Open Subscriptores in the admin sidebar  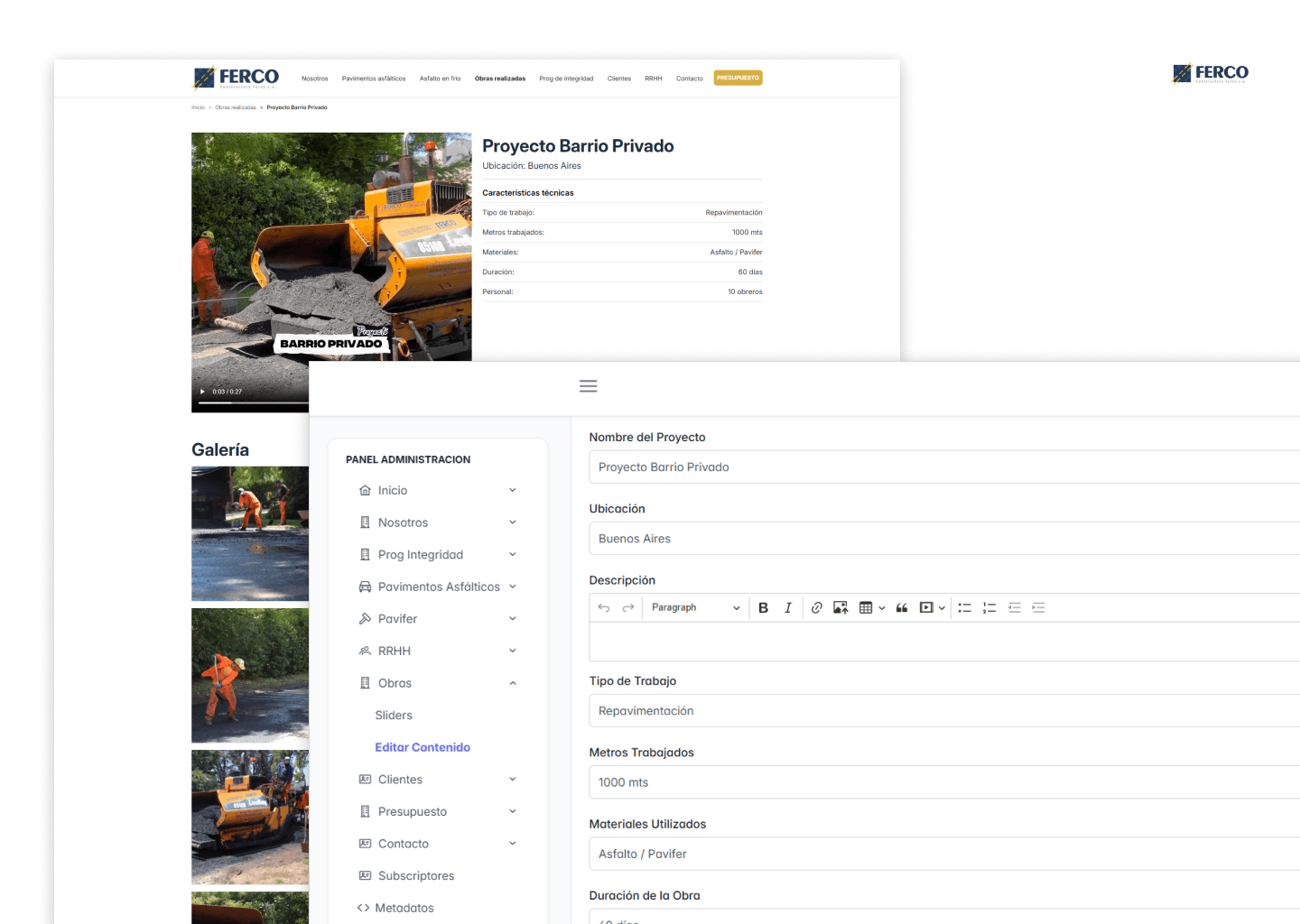[x=416, y=876]
